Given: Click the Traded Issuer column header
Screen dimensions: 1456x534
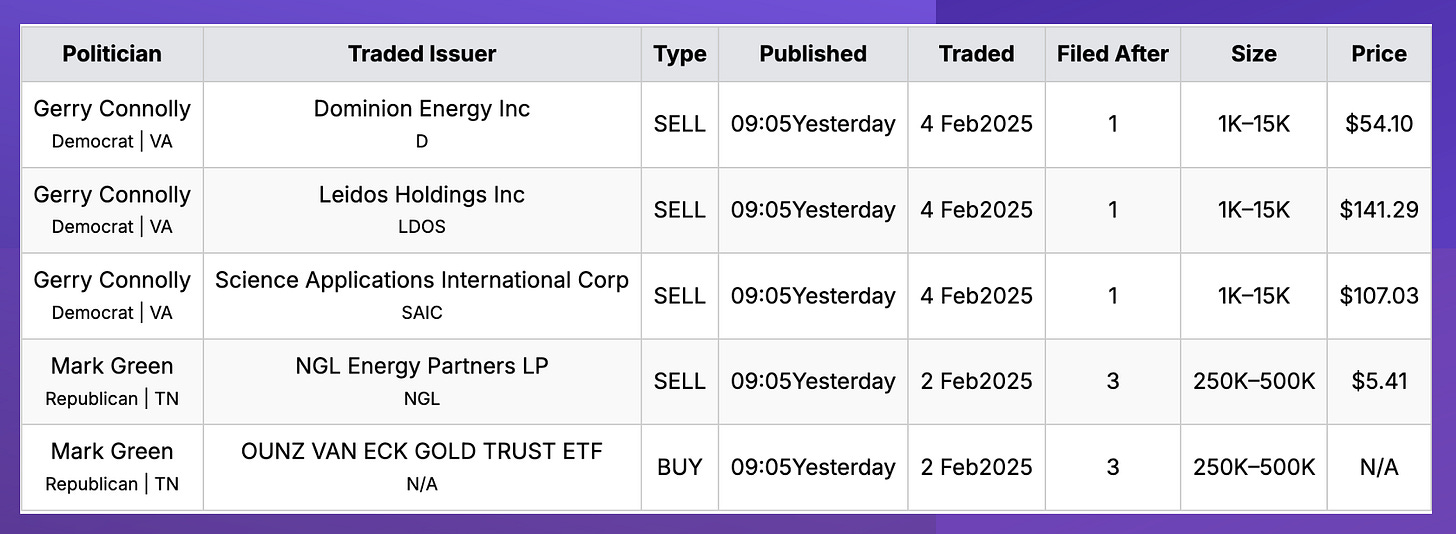Looking at the screenshot, I should point(422,54).
